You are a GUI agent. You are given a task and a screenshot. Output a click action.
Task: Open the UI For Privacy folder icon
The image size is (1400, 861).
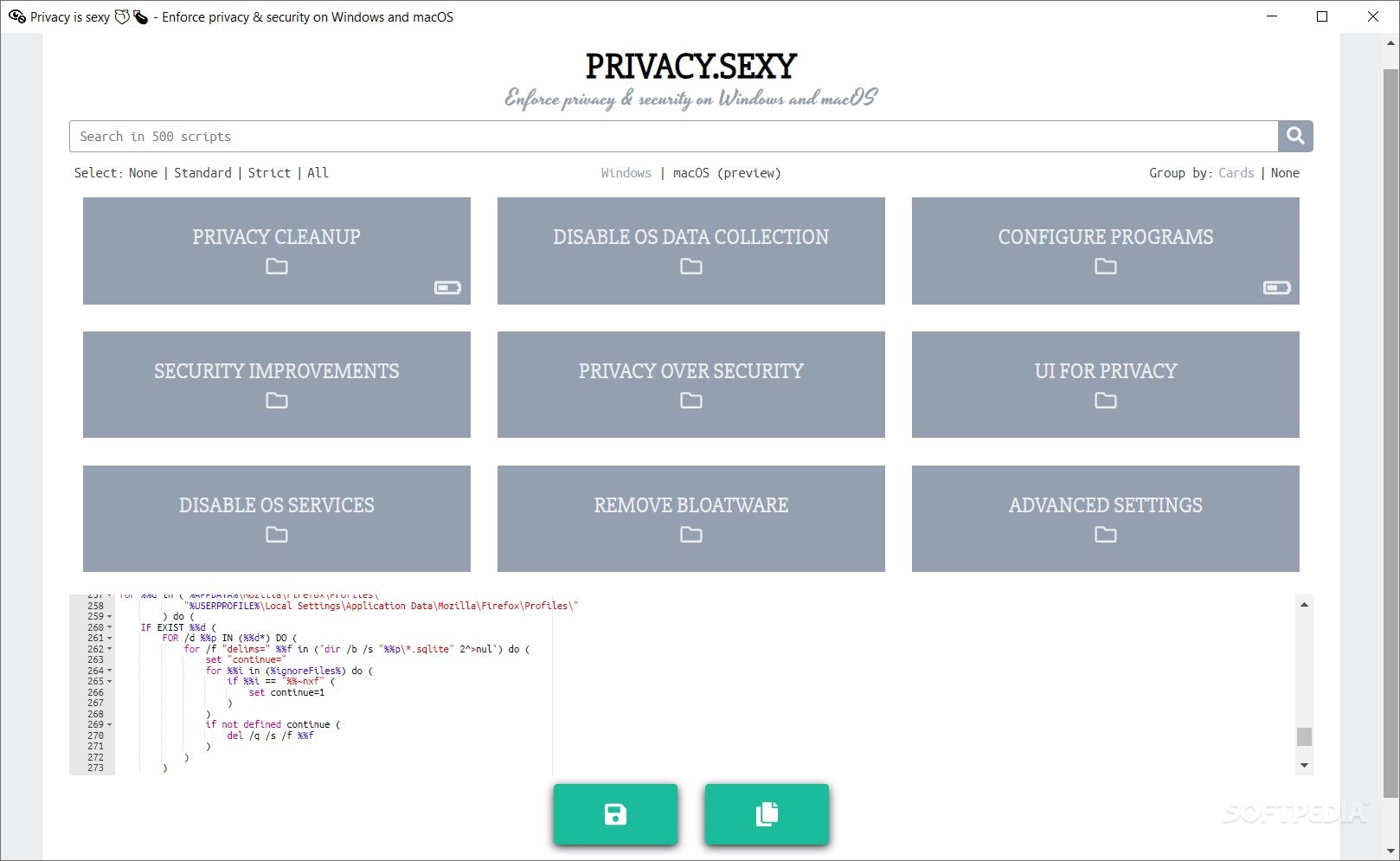coord(1106,401)
